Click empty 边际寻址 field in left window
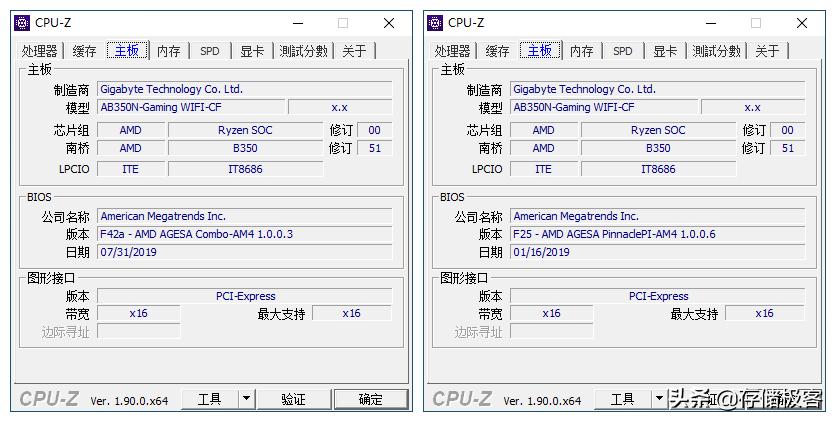 click(139, 331)
